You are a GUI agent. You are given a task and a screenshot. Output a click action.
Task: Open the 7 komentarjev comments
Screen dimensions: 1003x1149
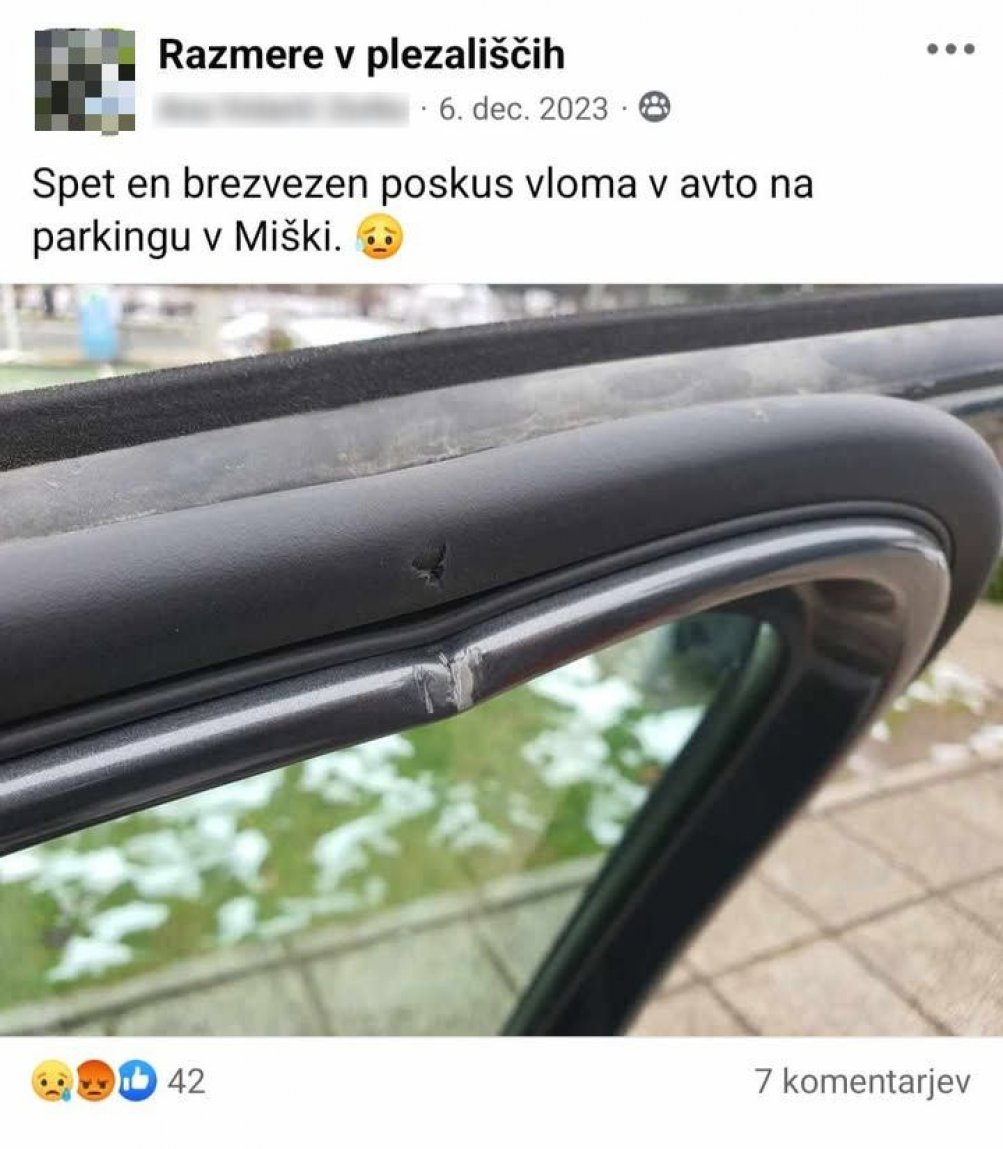click(862, 1082)
